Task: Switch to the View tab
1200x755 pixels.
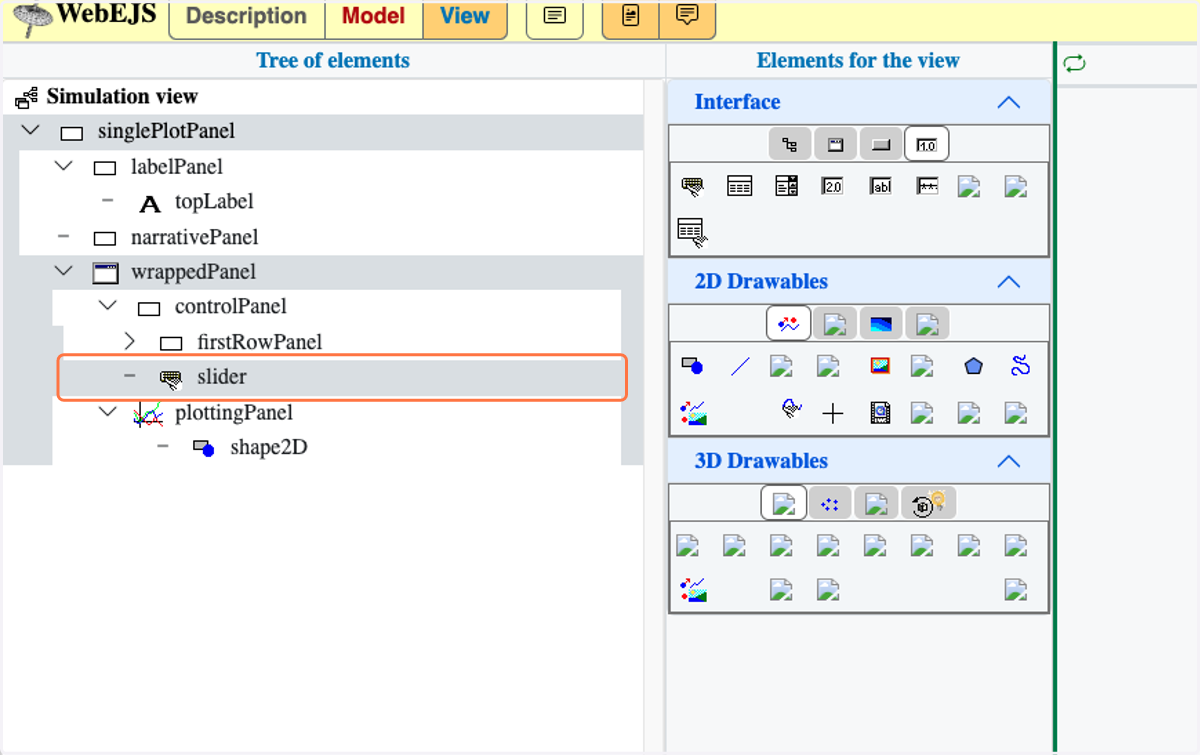Action: point(465,17)
